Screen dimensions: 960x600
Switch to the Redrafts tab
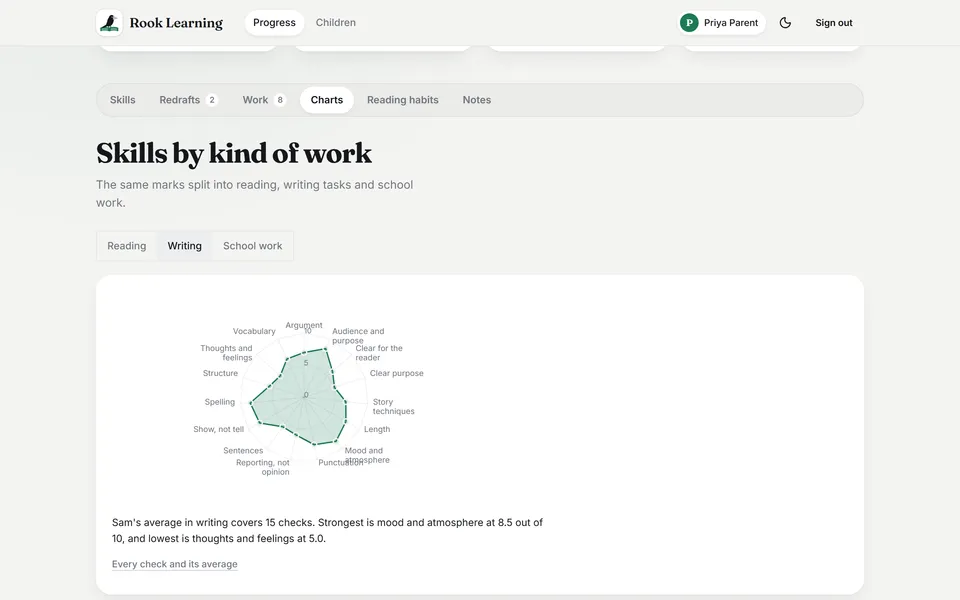click(188, 100)
